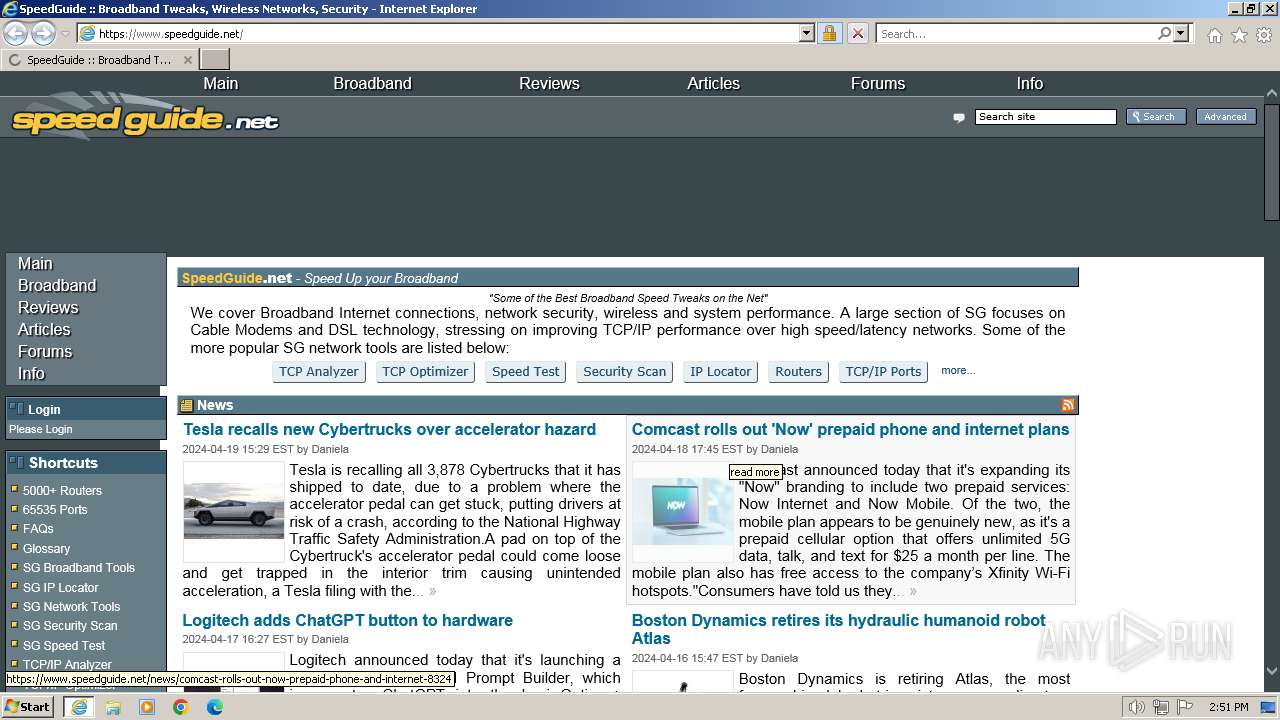1280x720 pixels.
Task: Launch Microsoft Edge from taskbar
Action: (215, 707)
